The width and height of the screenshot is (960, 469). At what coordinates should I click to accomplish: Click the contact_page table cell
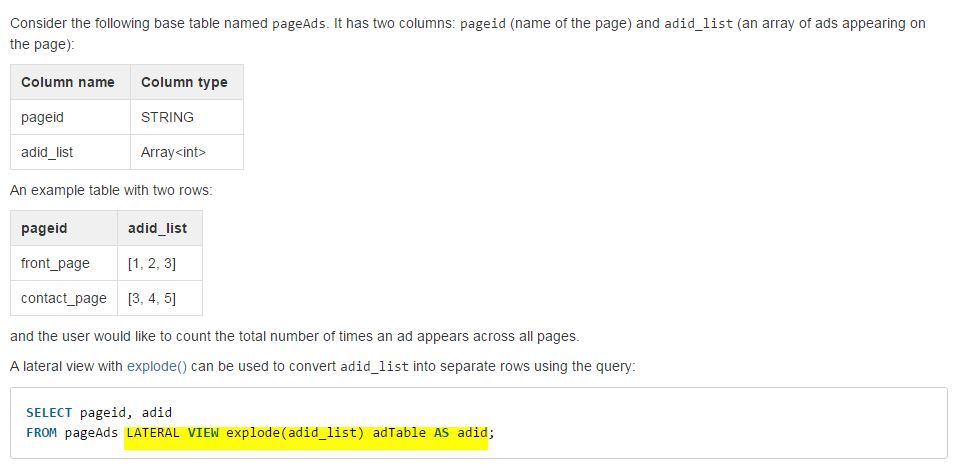point(63,298)
